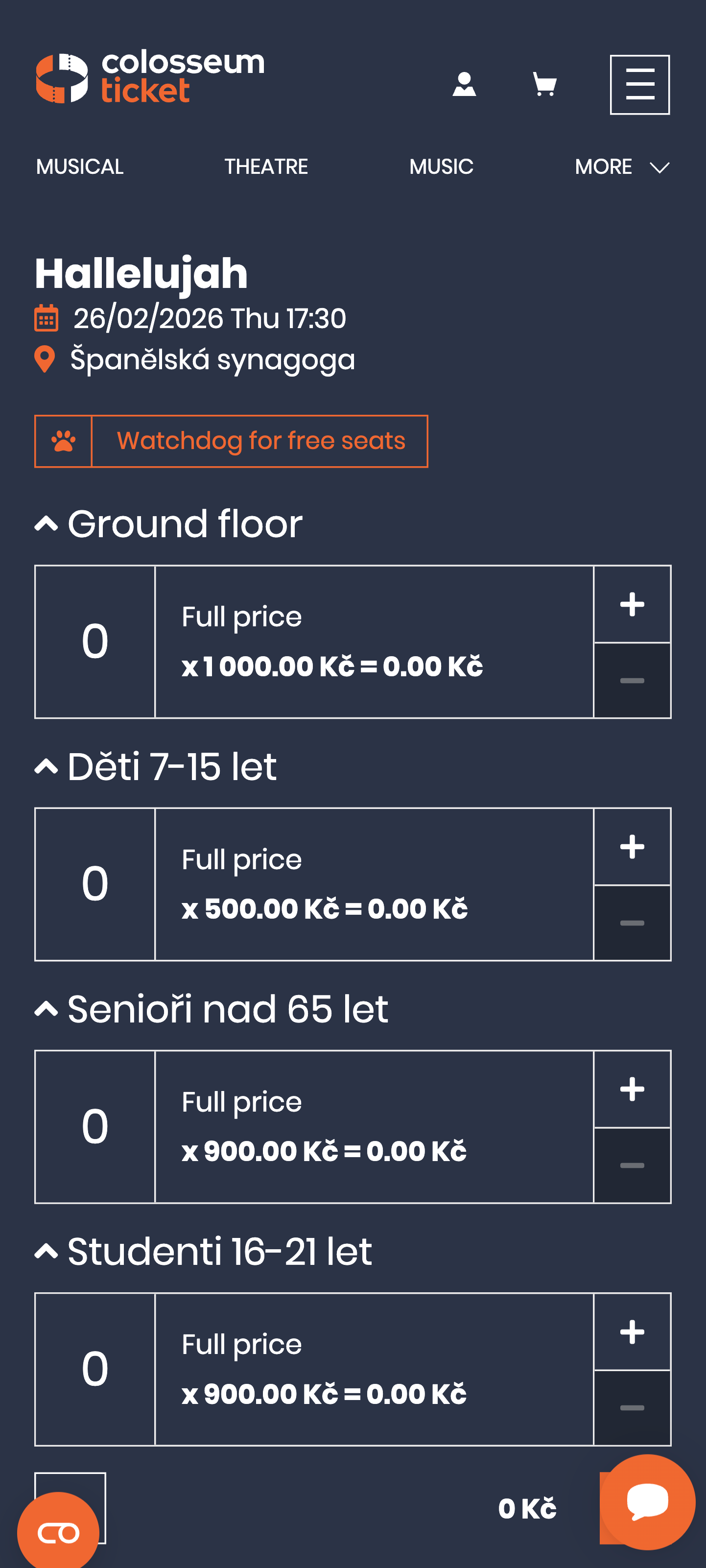The width and height of the screenshot is (706, 1568).
Task: Collapse the Děti 7-15 let section
Action: point(46,766)
